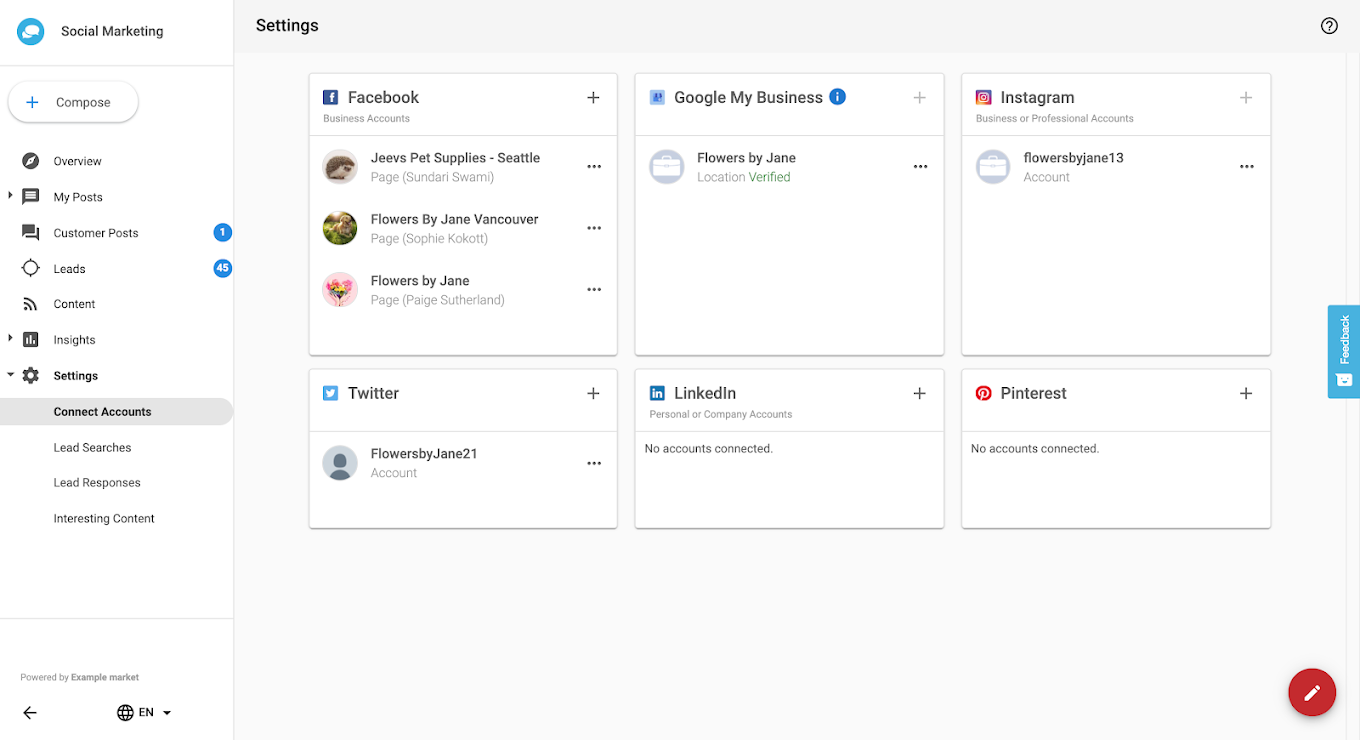Add a Pinterest account with plus icon

click(1246, 394)
